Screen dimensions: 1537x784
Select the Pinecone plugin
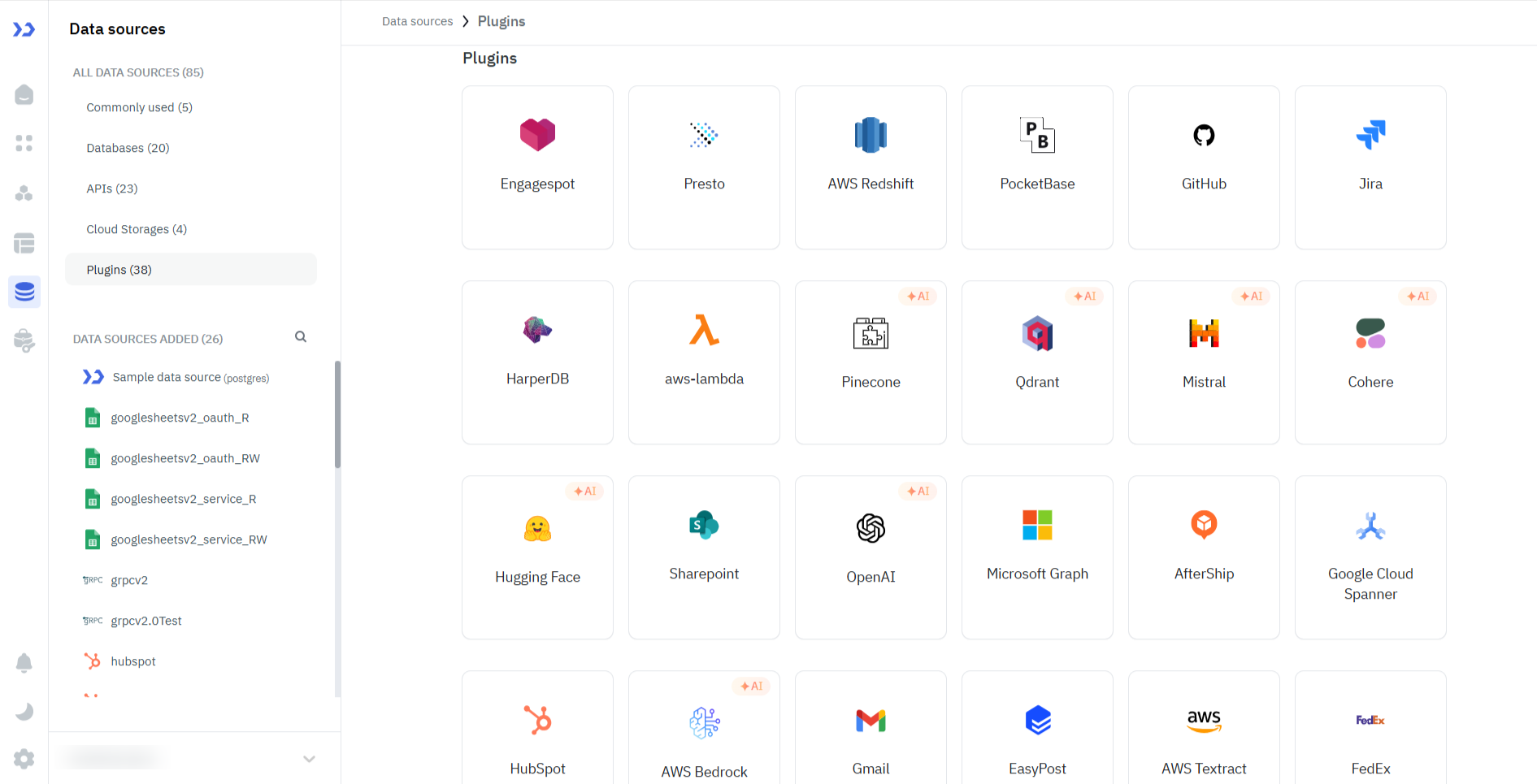[x=871, y=362]
